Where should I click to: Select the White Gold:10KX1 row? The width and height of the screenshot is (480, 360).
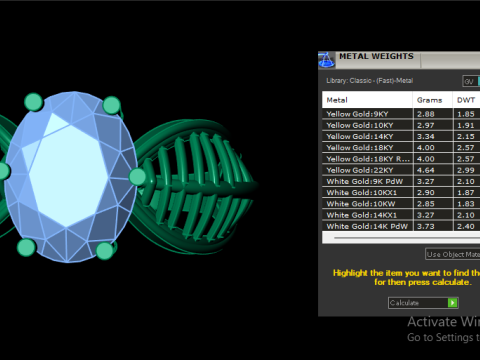point(401,192)
